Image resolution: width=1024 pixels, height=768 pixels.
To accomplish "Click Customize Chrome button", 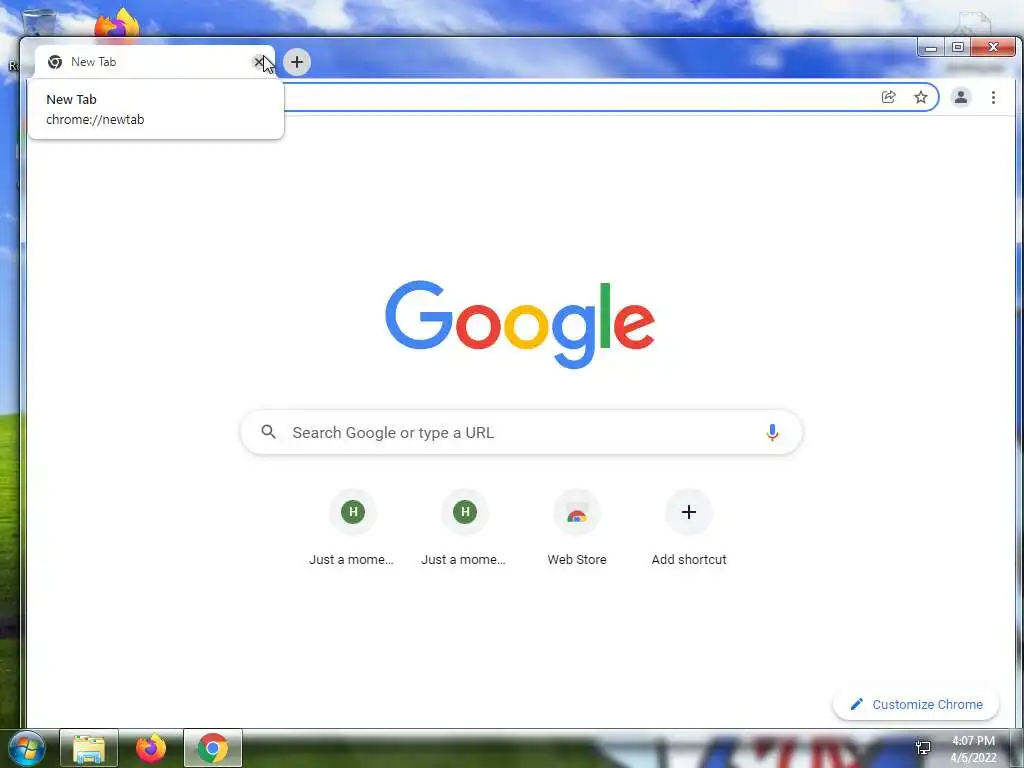I will 916,704.
